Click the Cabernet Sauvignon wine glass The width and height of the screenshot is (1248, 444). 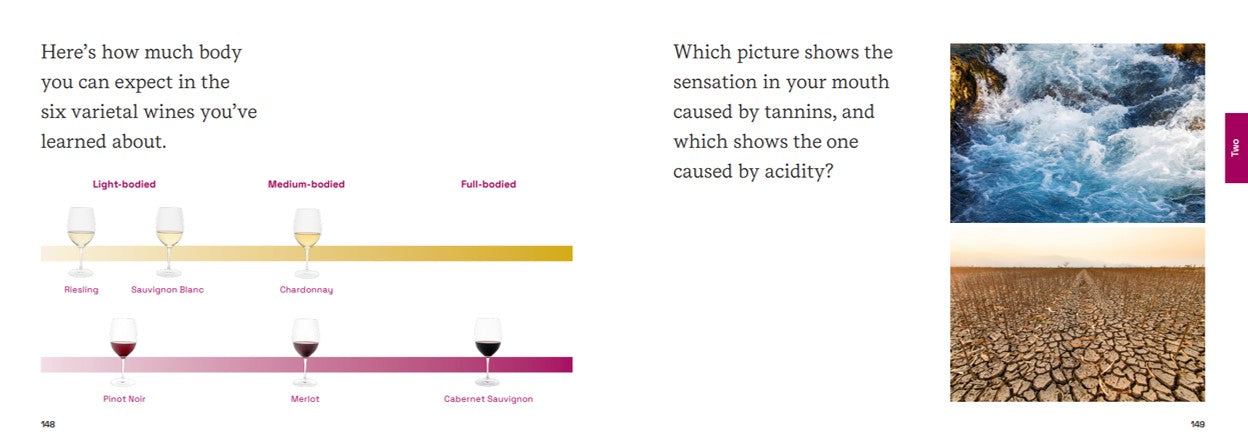pos(487,350)
